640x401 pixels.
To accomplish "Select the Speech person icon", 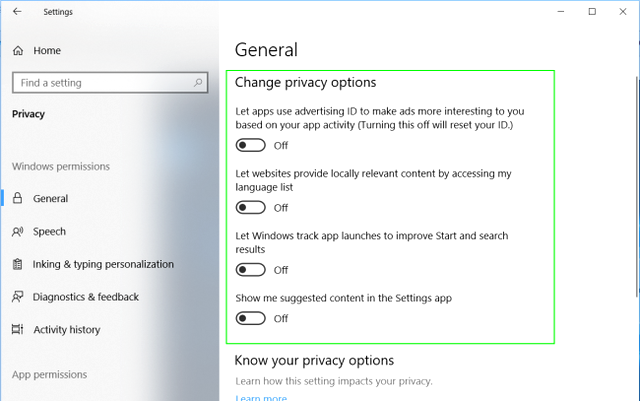I will 18,232.
